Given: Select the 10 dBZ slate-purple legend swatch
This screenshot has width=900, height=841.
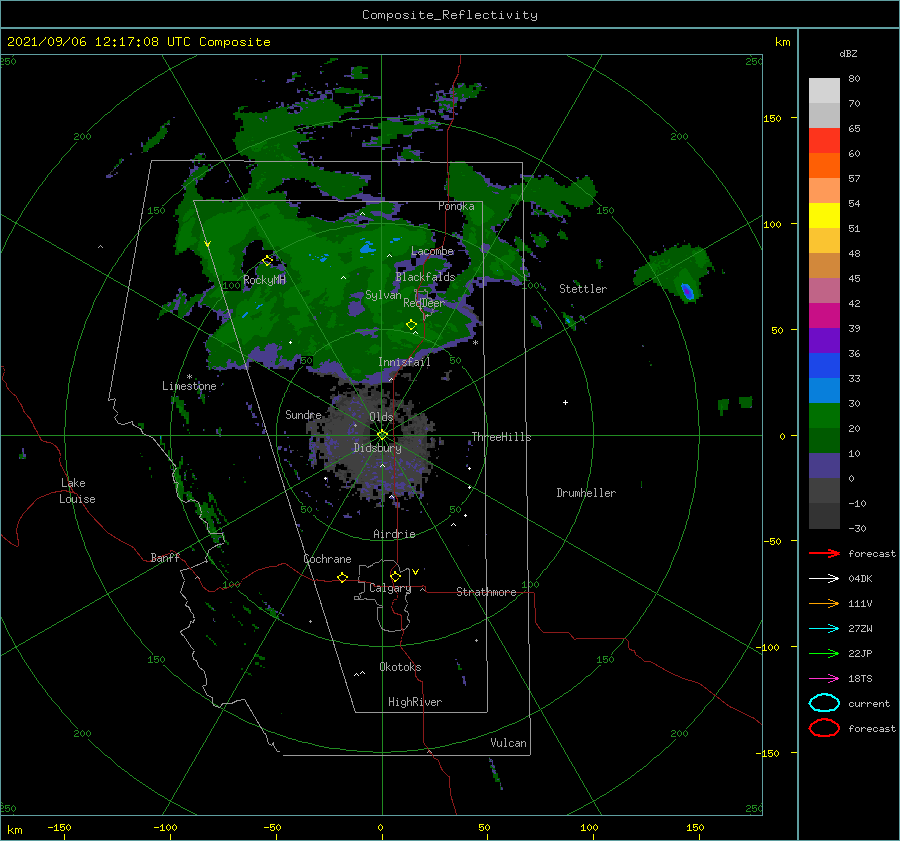Looking at the screenshot, I should 824,465.
